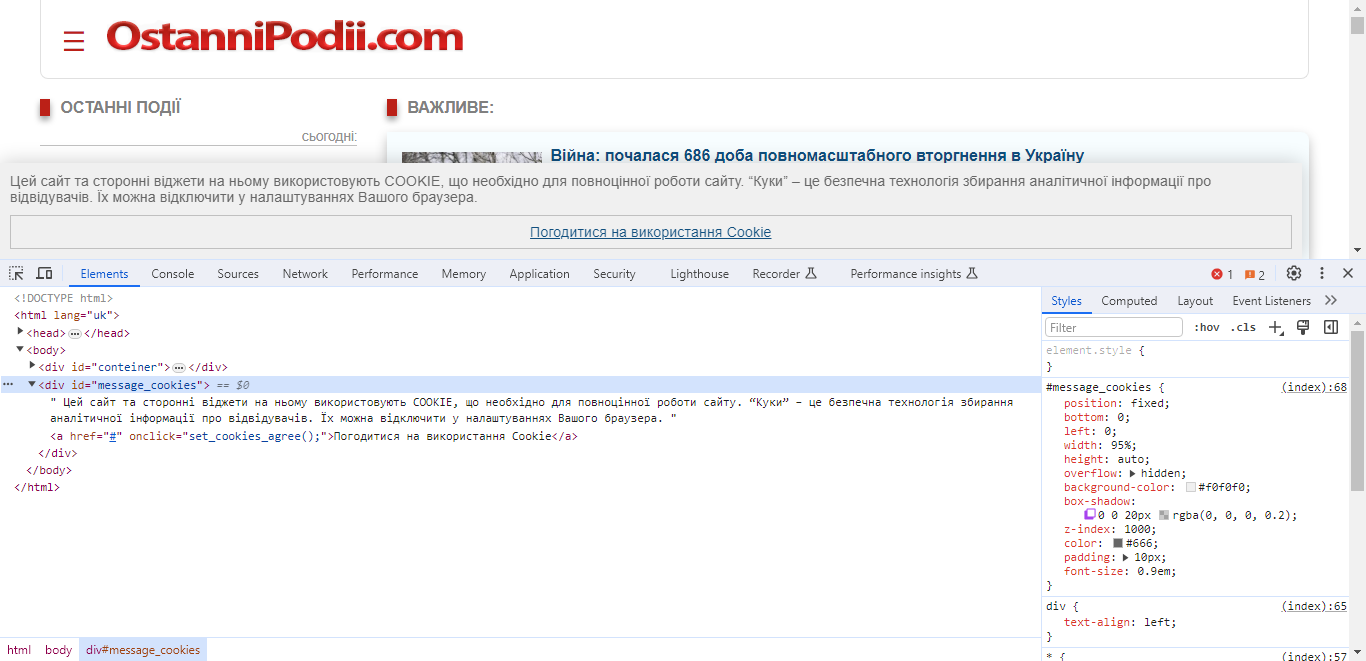
Task: Open the customize DevTools three-dot menu
Action: click(1322, 273)
